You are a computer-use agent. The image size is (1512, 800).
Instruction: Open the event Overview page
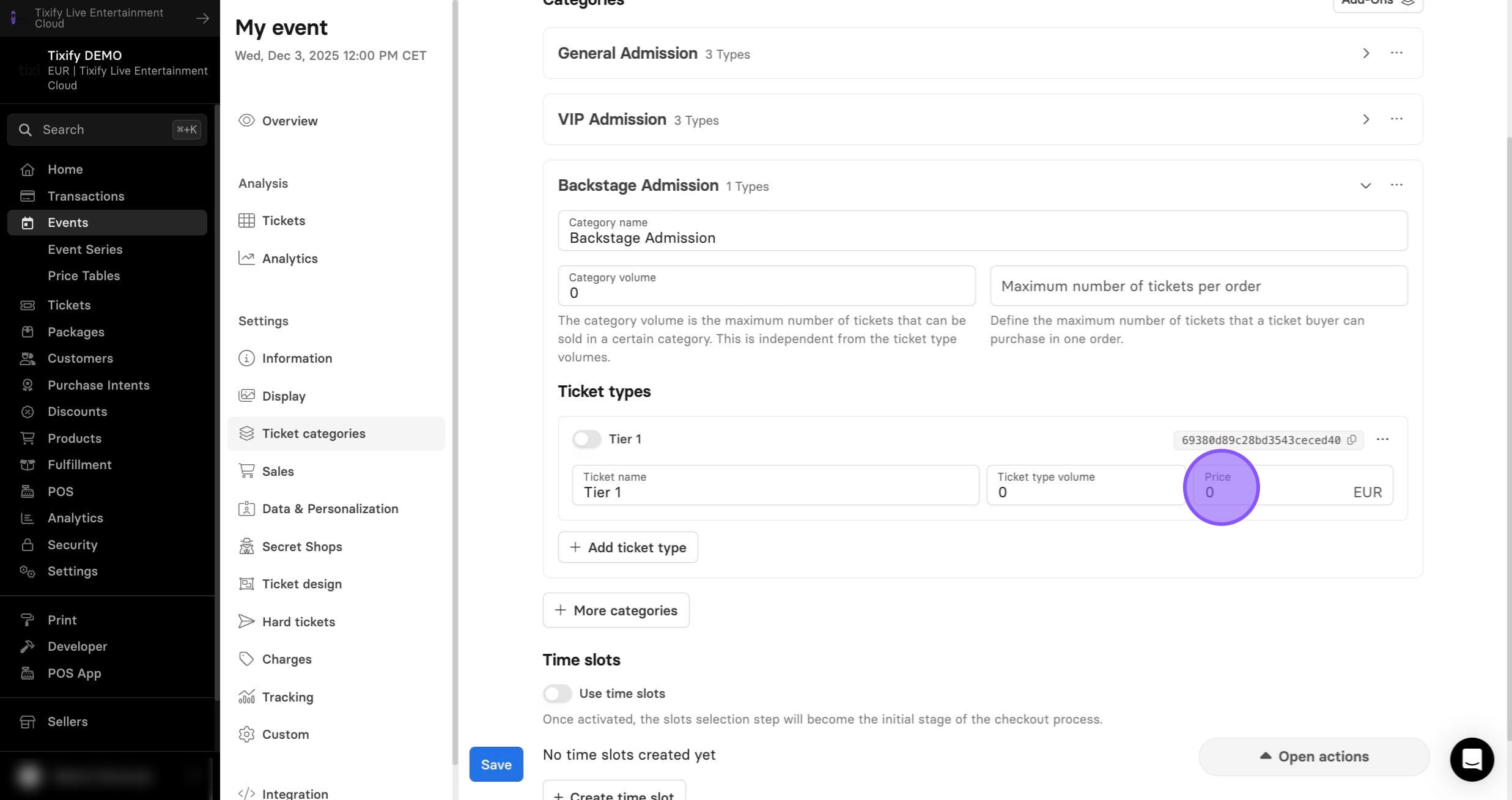(x=336, y=121)
